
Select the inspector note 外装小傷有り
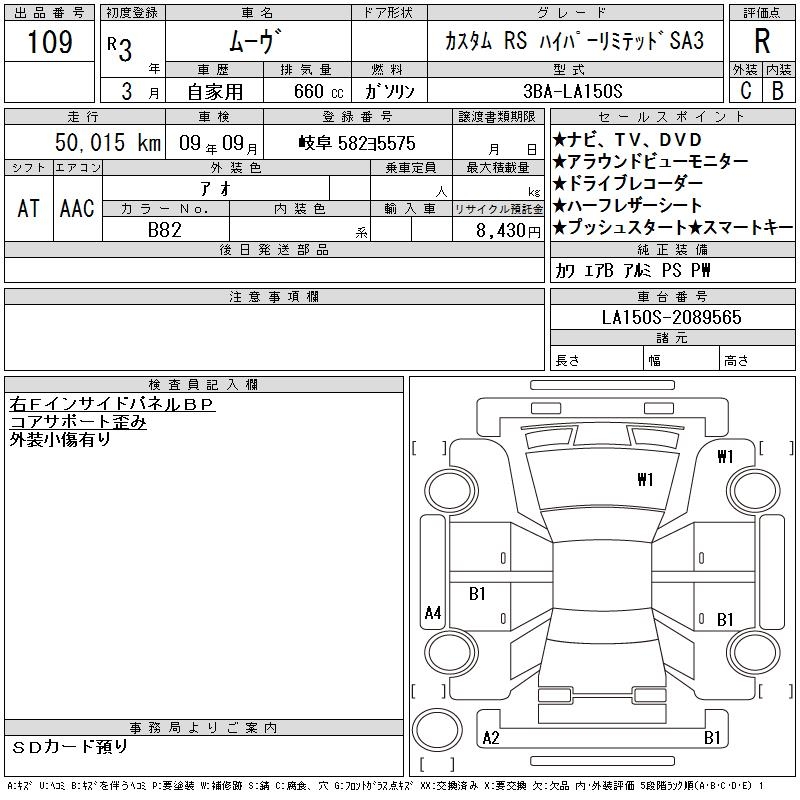(x=60, y=439)
